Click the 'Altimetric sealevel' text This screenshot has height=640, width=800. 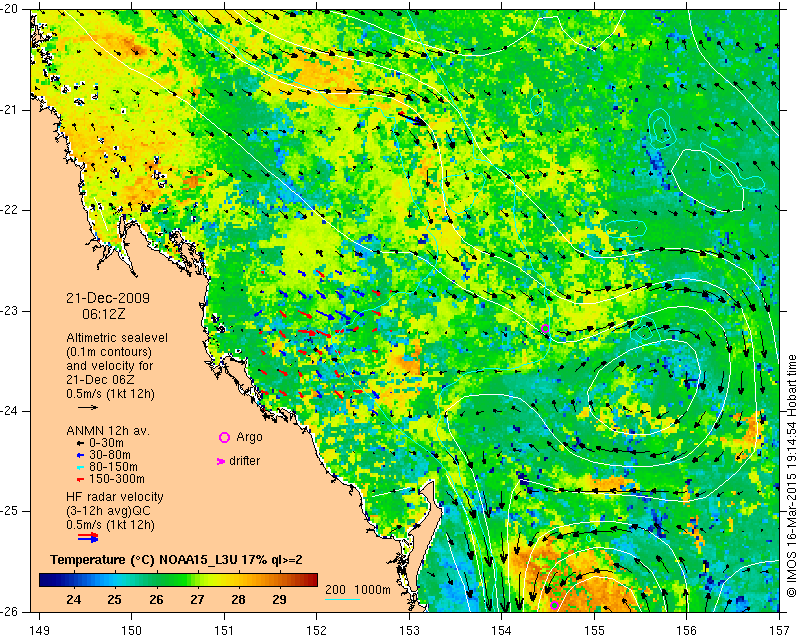click(x=117, y=338)
